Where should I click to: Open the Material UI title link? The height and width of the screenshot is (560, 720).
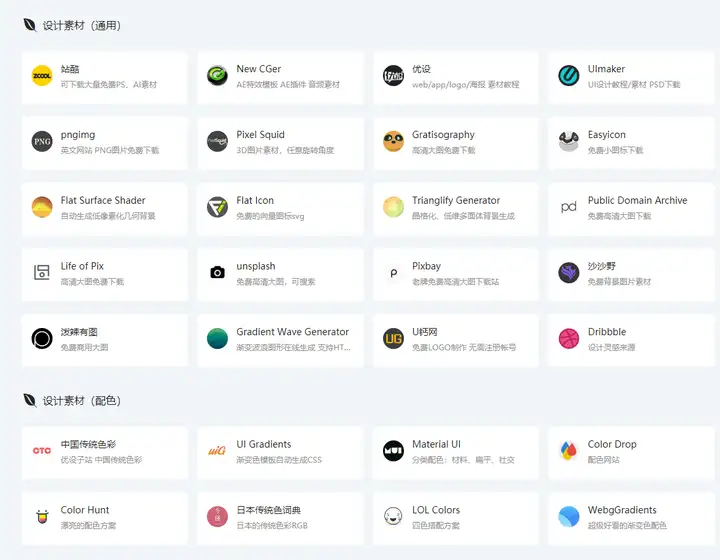pyautogui.click(x=436, y=444)
